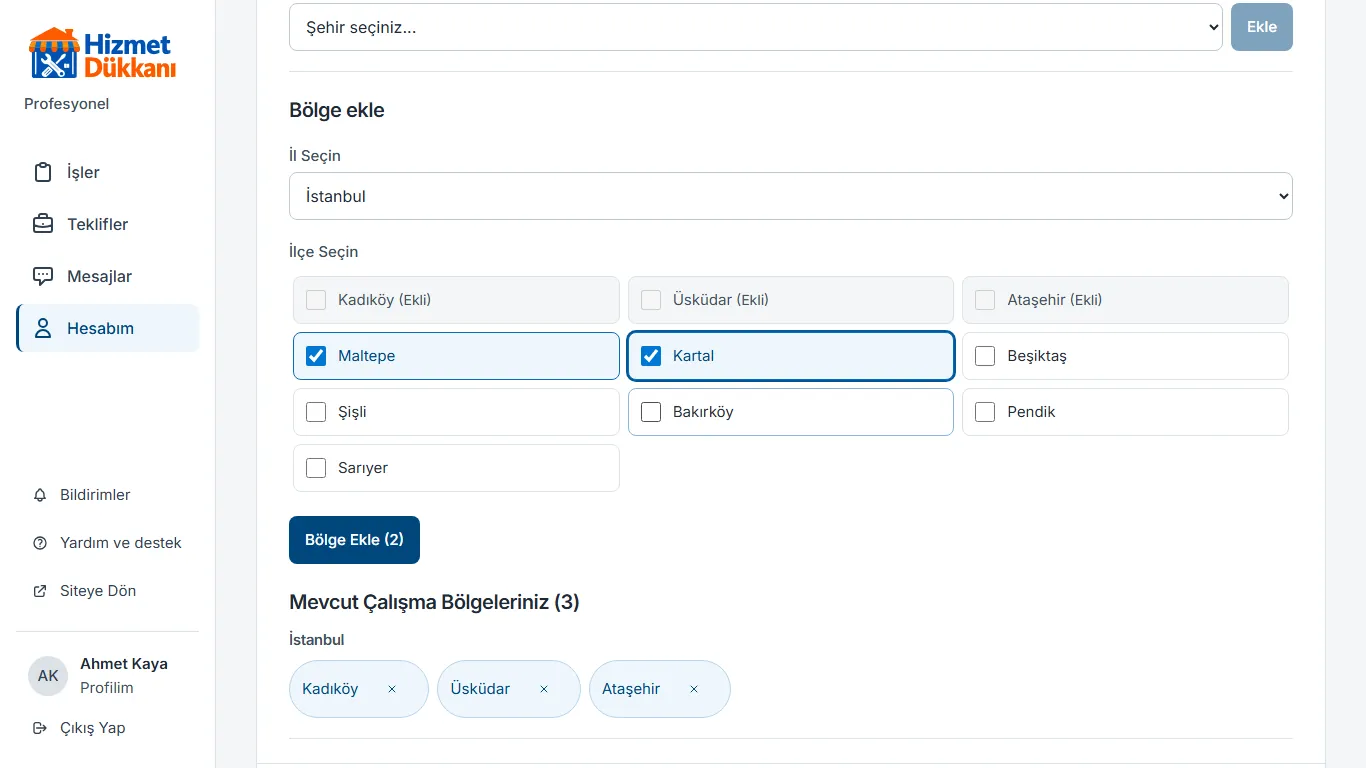1366x768 pixels.
Task: Uncheck the Maltepe checkbox
Action: coord(316,356)
